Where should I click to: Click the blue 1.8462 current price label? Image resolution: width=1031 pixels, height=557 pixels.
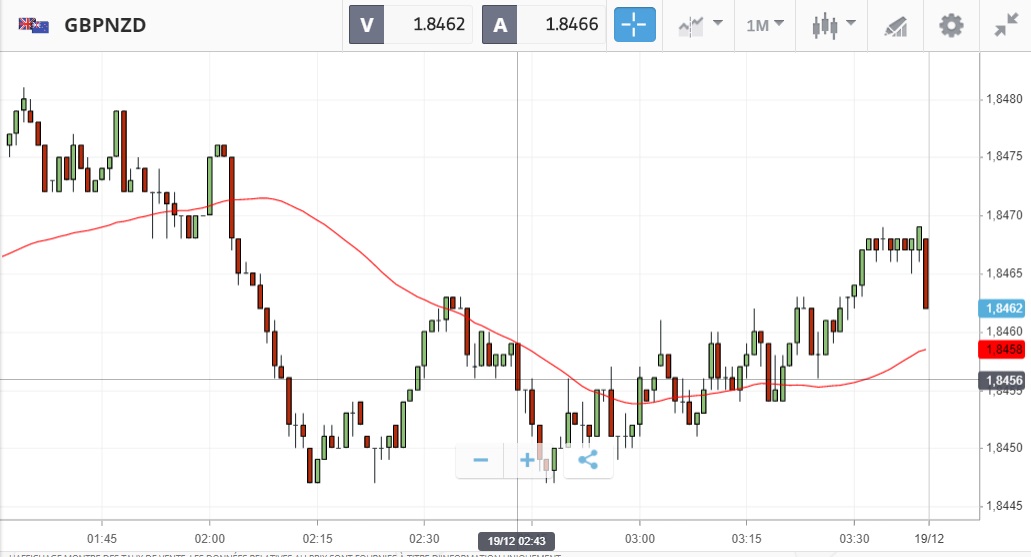coord(1001,308)
